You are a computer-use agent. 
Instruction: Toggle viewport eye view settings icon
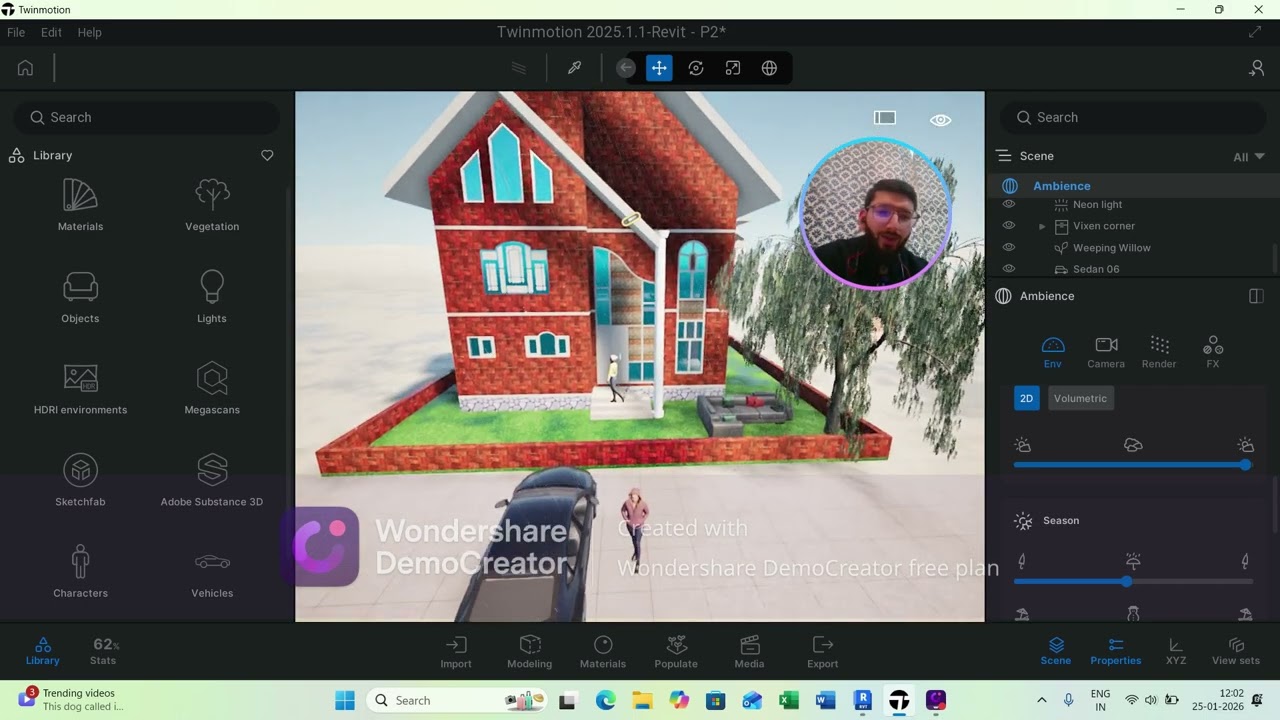[940, 120]
